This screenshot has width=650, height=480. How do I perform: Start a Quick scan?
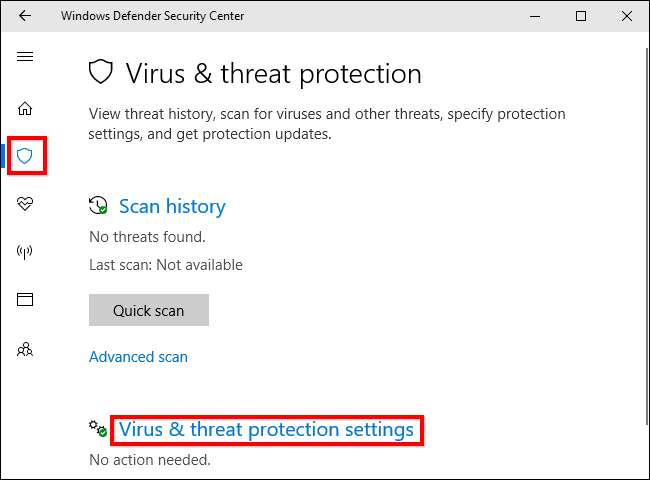pyautogui.click(x=148, y=310)
